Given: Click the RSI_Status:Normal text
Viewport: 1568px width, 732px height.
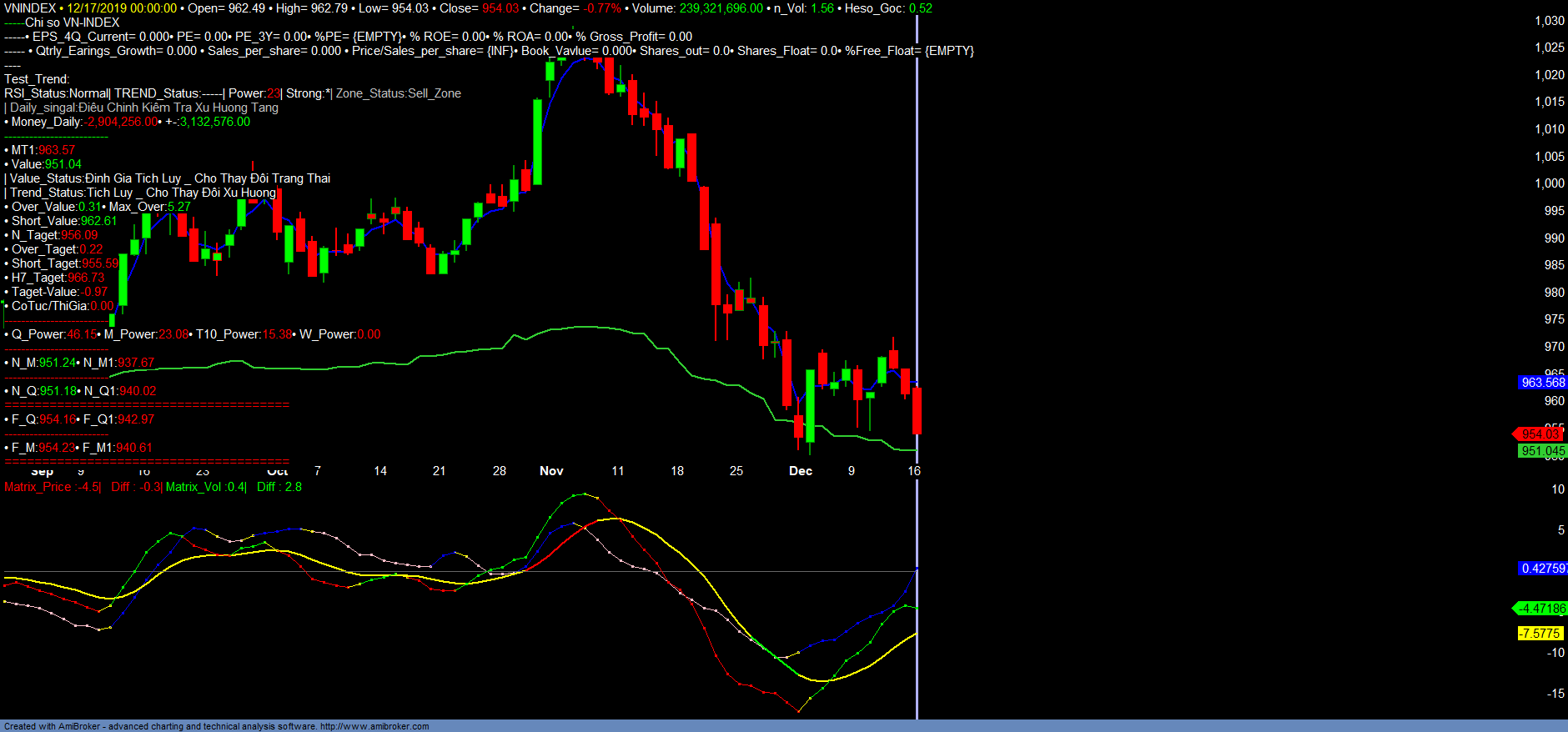Looking at the screenshot, I should [x=56, y=93].
